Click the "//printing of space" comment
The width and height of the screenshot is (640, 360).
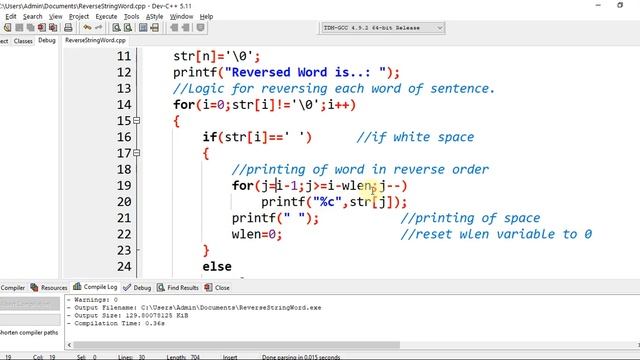pos(470,218)
